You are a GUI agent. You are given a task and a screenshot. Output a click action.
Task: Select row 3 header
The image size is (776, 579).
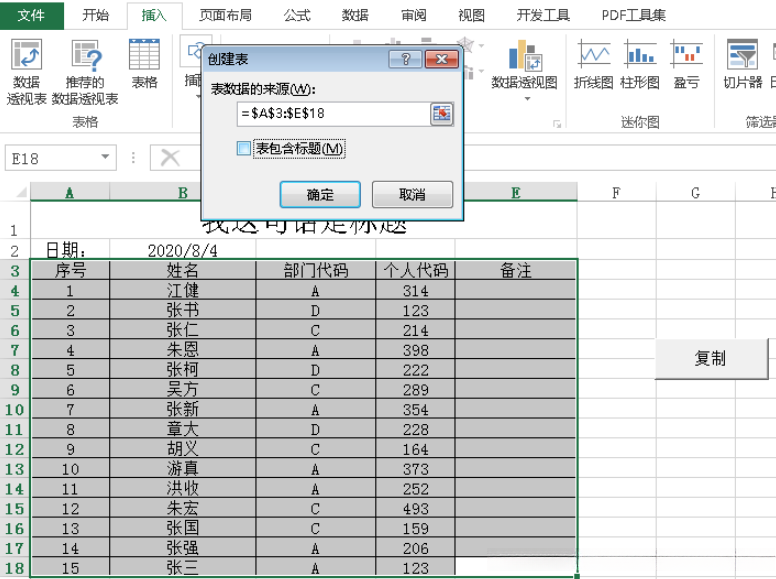[x=15, y=271]
